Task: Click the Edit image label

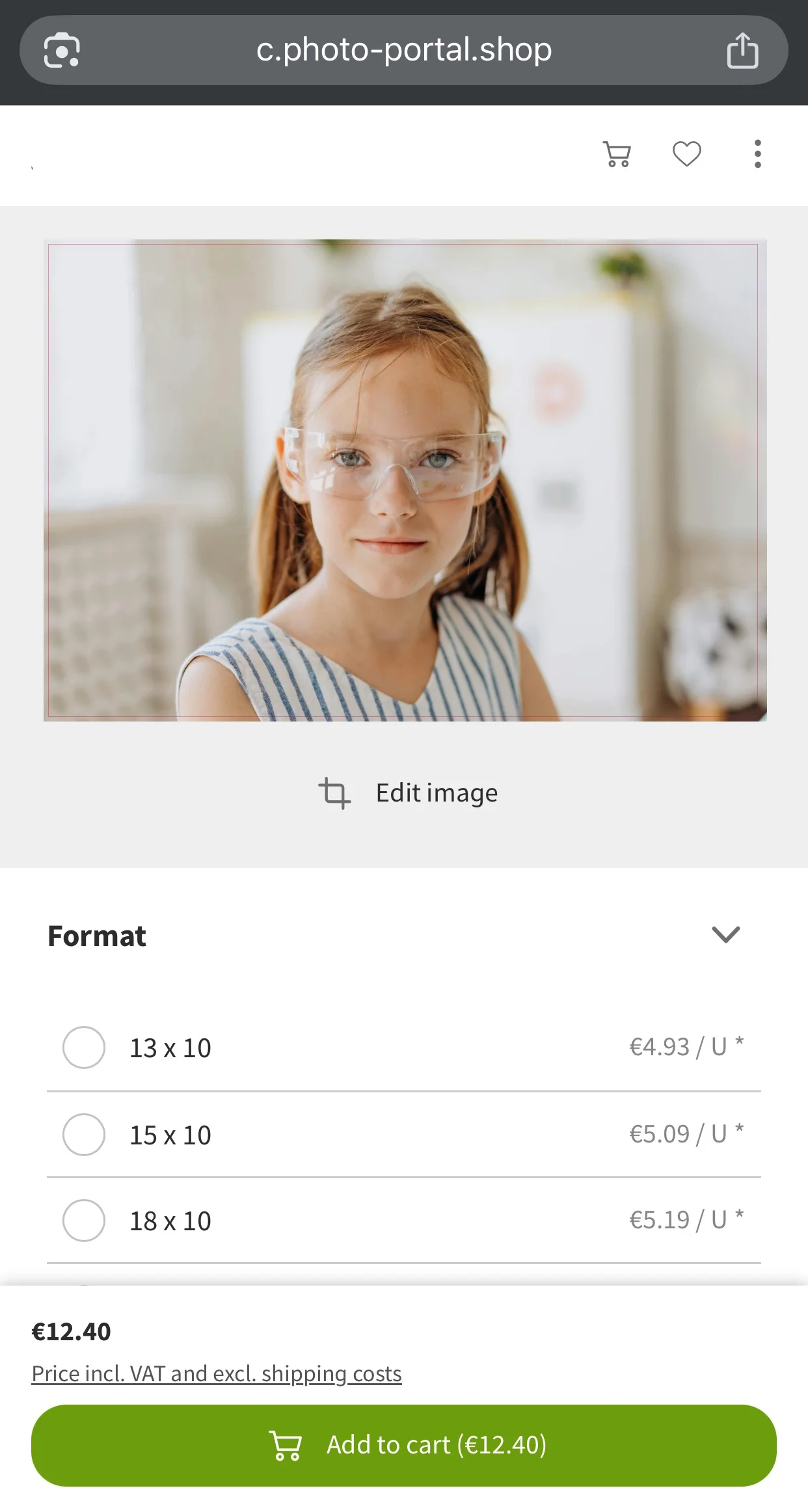Action: coord(437,793)
